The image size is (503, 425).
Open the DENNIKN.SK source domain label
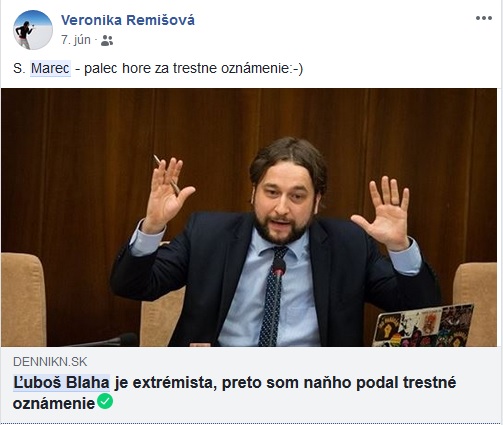click(50, 362)
